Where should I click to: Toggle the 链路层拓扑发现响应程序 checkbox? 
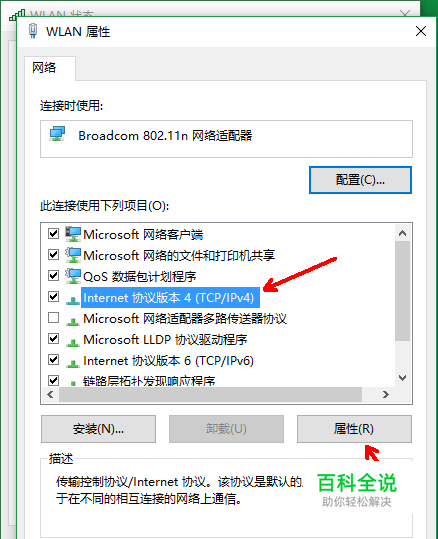[53, 380]
